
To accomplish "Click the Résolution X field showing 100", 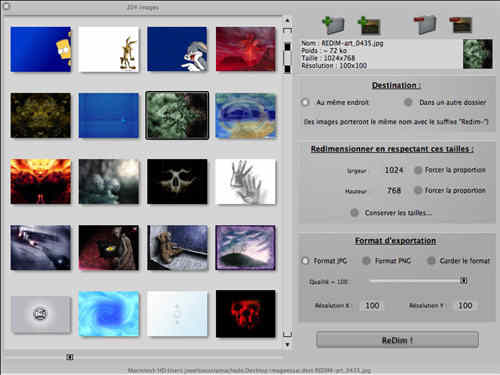I will click(372, 306).
